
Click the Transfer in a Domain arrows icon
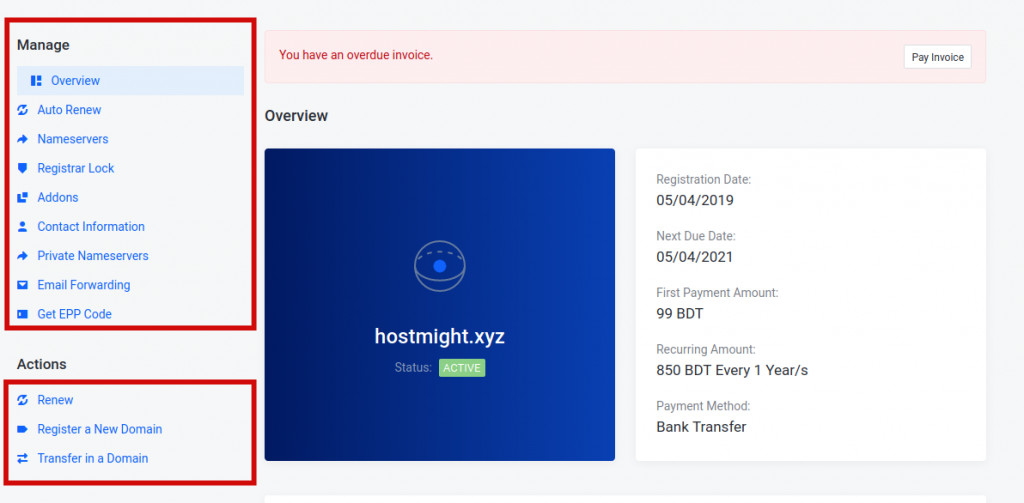pos(23,459)
